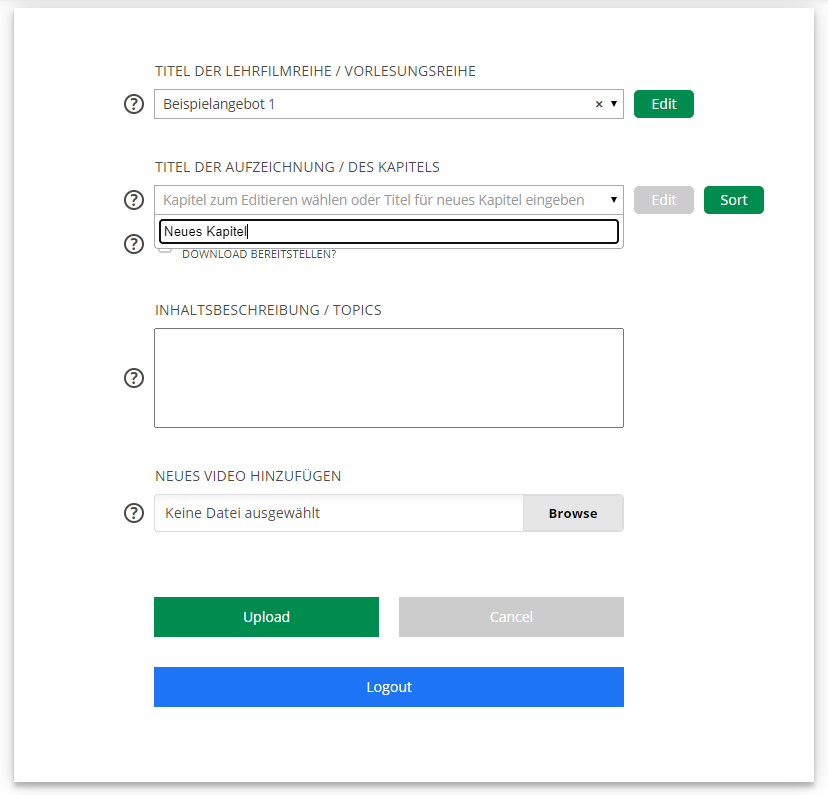Click the Keine Datei ausgewählt file field
828x795 pixels.
[x=338, y=513]
